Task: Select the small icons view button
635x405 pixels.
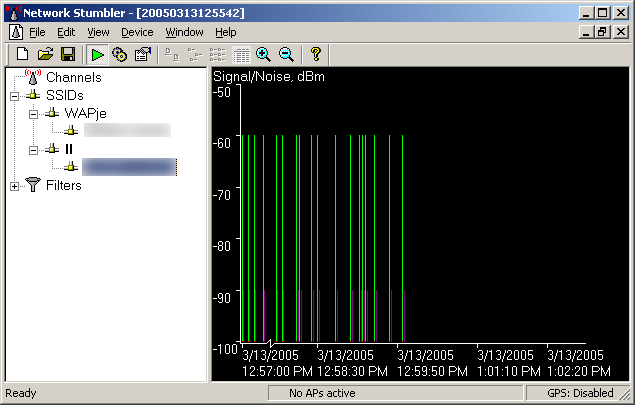Action: [x=195, y=54]
